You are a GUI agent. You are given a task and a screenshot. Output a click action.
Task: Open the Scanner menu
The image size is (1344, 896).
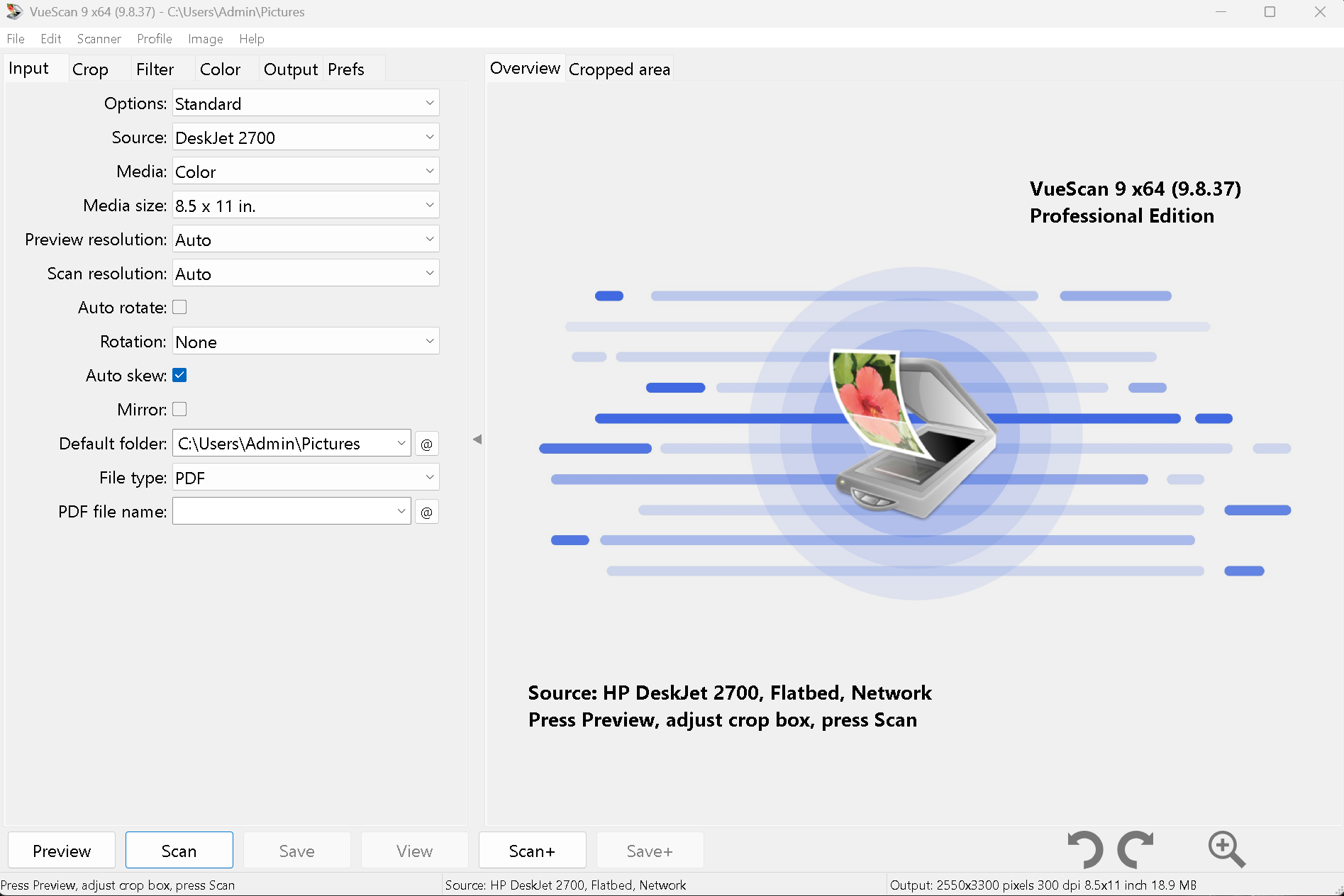coord(99,38)
